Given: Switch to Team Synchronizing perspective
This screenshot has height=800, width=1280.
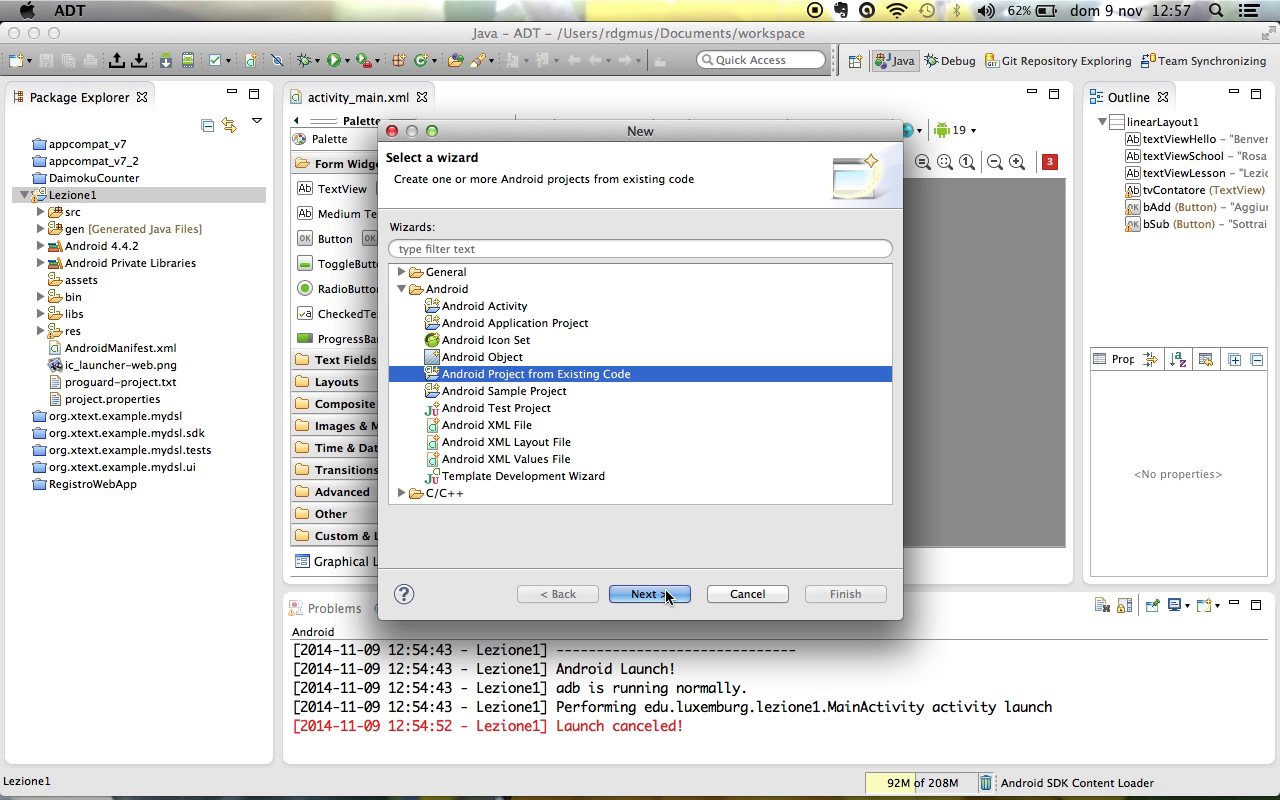Looking at the screenshot, I should coord(1203,61).
